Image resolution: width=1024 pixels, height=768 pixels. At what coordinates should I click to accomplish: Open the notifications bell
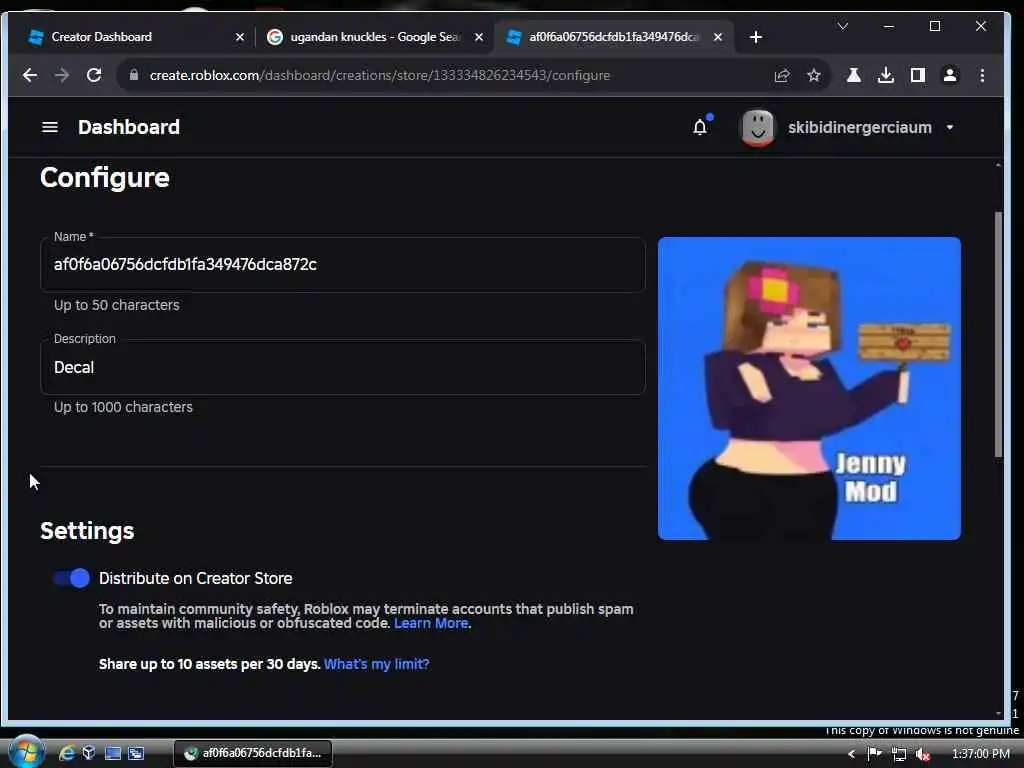coord(700,127)
